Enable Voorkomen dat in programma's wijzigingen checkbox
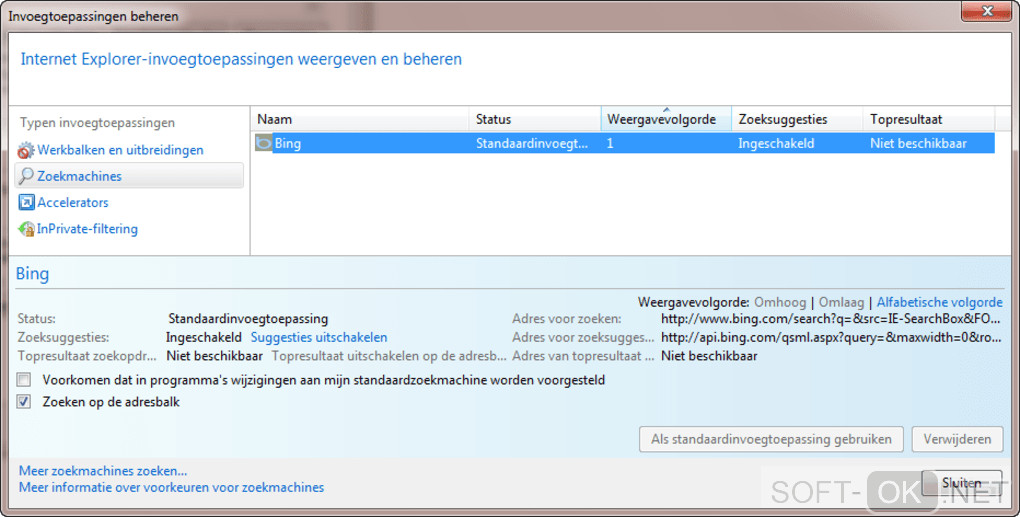Image resolution: width=1020 pixels, height=517 pixels. coord(24,379)
